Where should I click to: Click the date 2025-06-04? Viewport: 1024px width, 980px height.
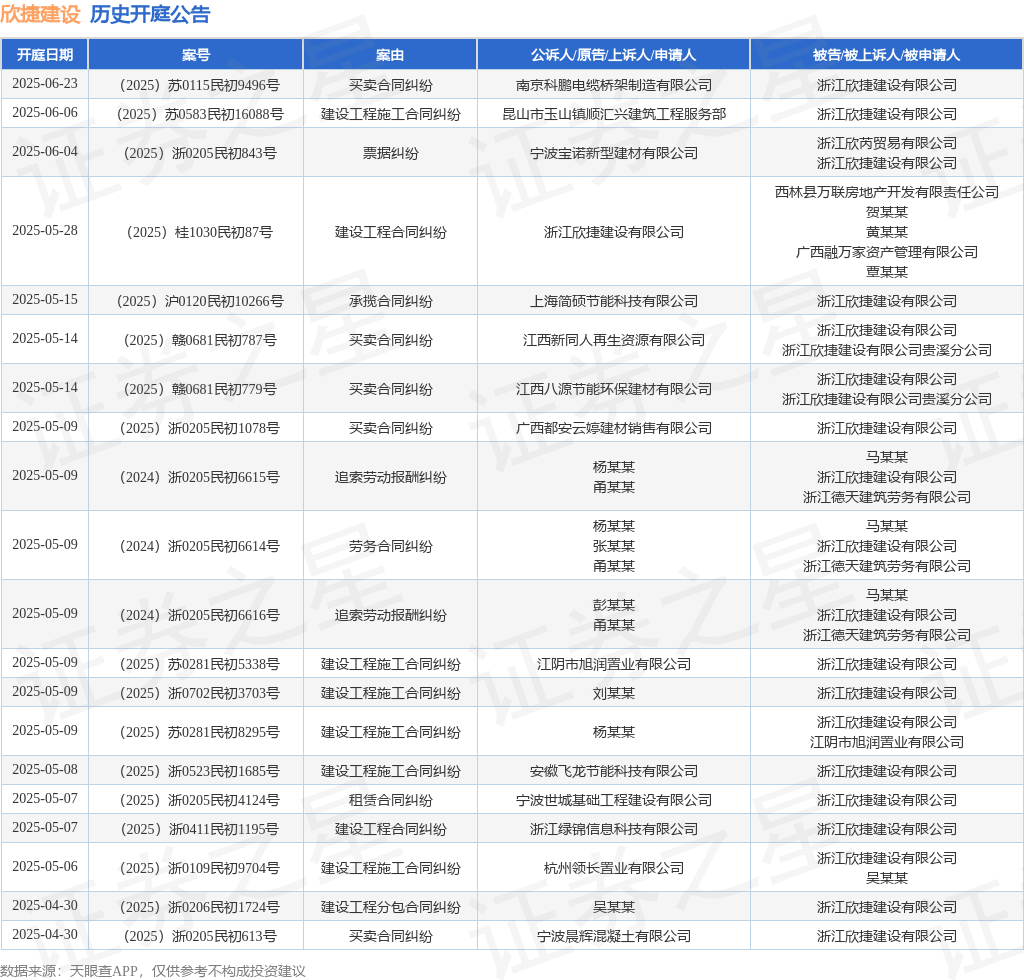44,151
